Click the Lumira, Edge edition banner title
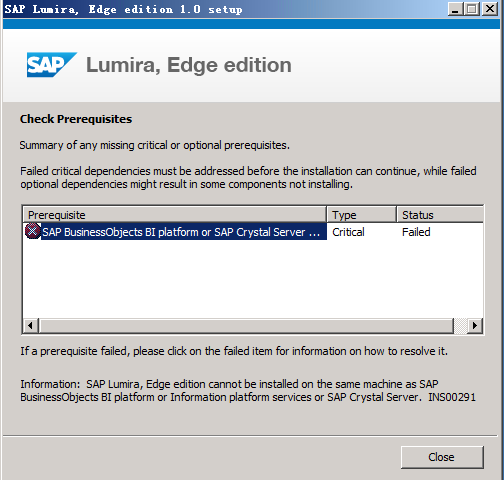The width and height of the screenshot is (504, 480). (x=189, y=65)
